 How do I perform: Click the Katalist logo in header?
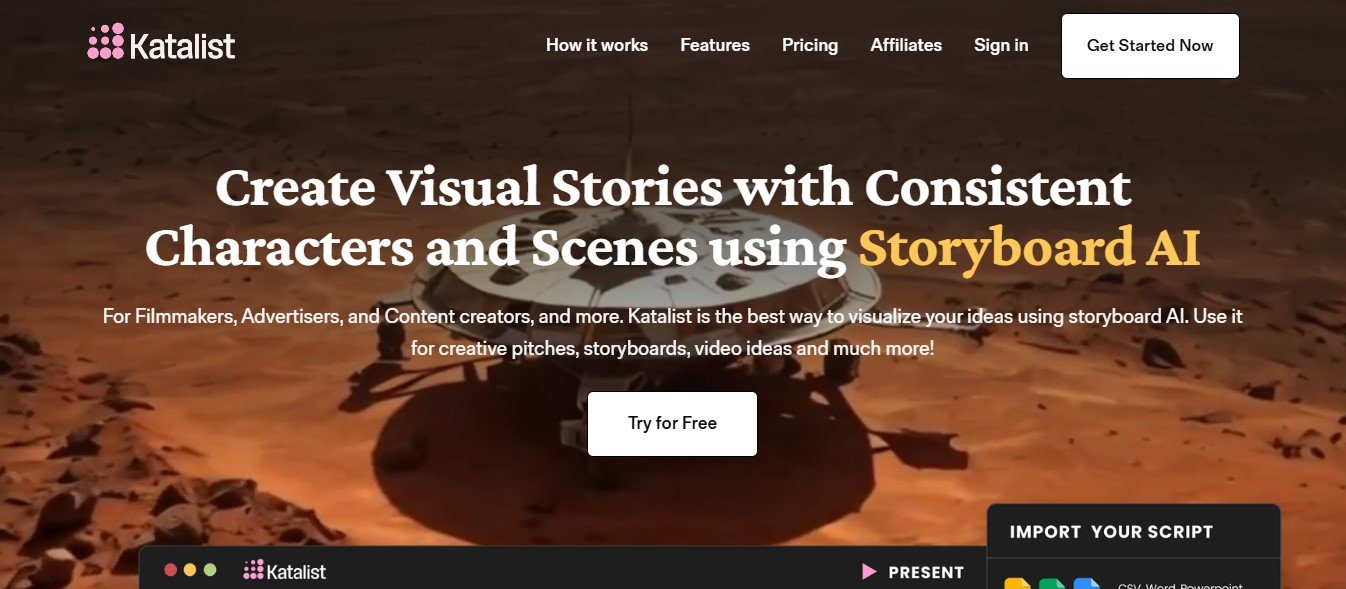pos(161,43)
